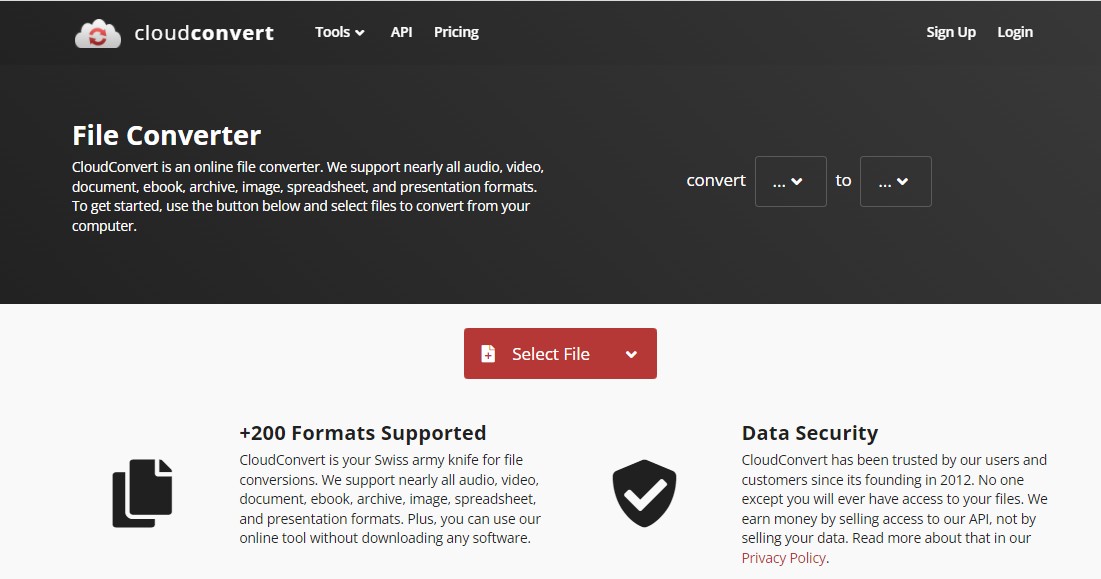Click the shield checkmark security icon
Image resolution: width=1101 pixels, height=579 pixels.
point(644,493)
